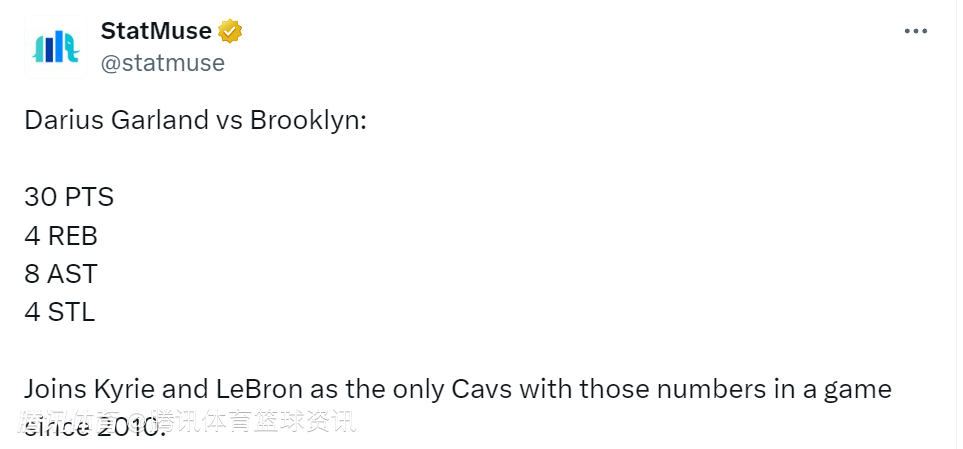Click the "Darius Garland" name in the tweet
This screenshot has width=963, height=449.
coord(117,120)
